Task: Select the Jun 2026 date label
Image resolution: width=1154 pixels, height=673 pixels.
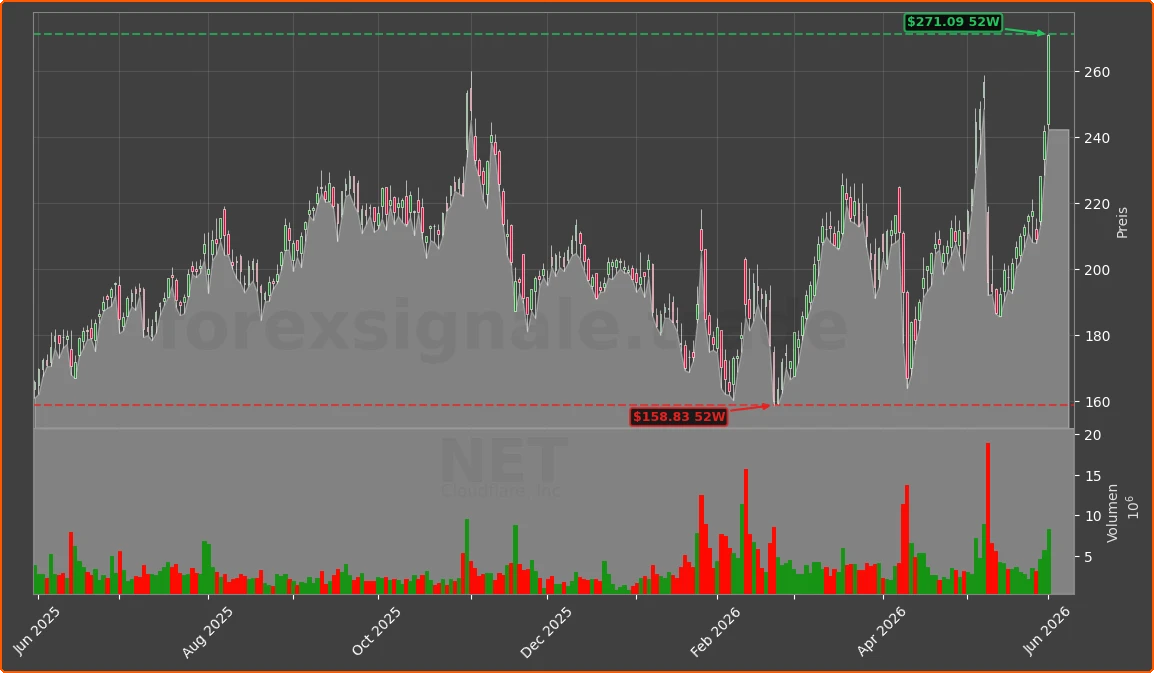Action: (x=1046, y=630)
